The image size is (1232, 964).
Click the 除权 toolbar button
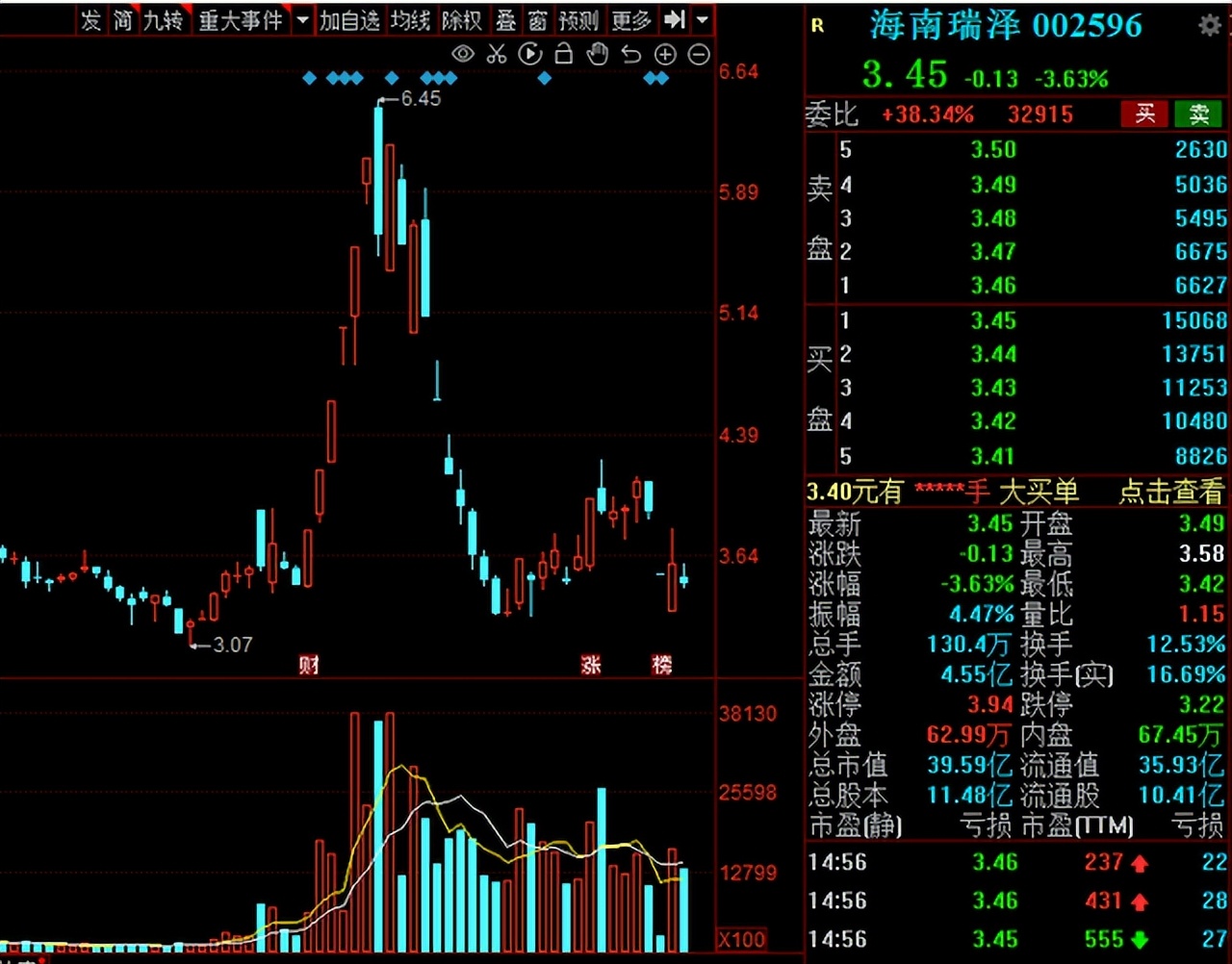pos(461,20)
